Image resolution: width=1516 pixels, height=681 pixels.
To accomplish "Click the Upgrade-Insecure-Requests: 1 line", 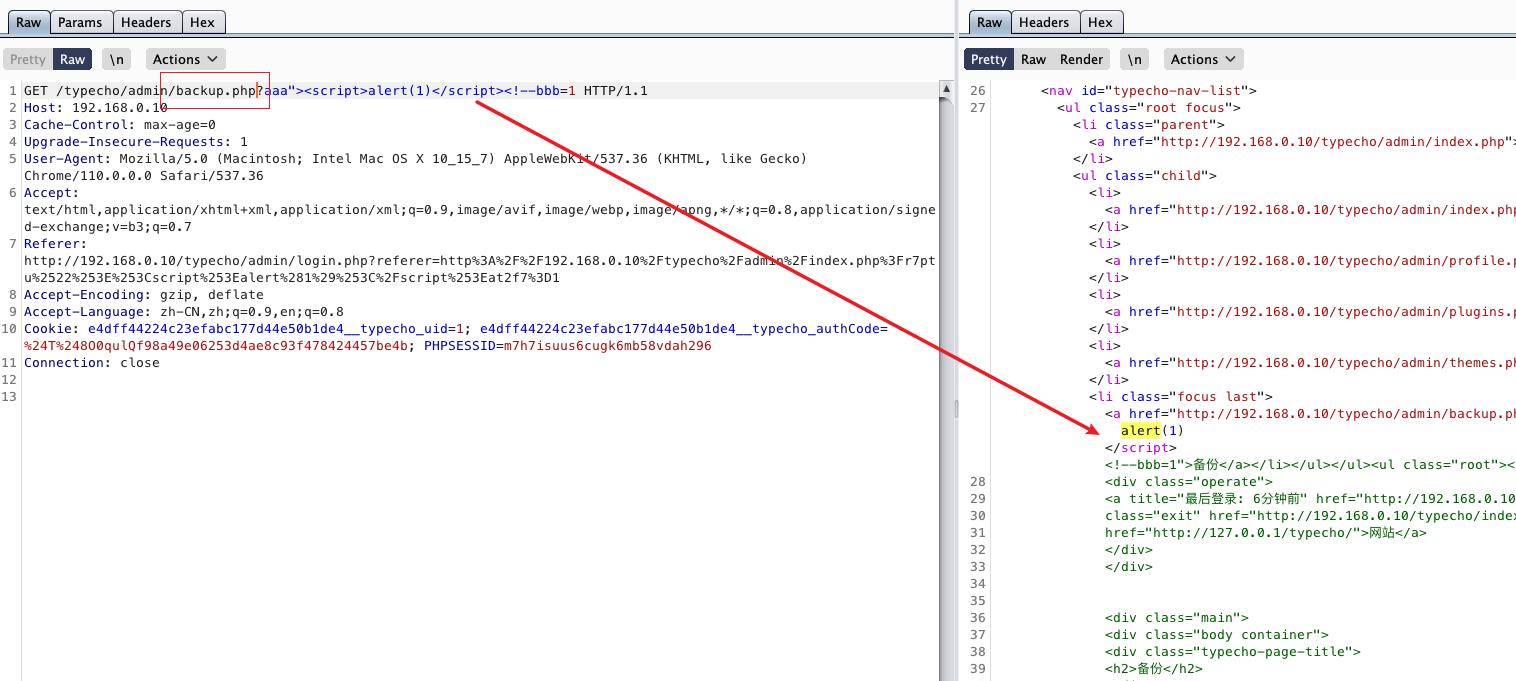I will (136, 142).
